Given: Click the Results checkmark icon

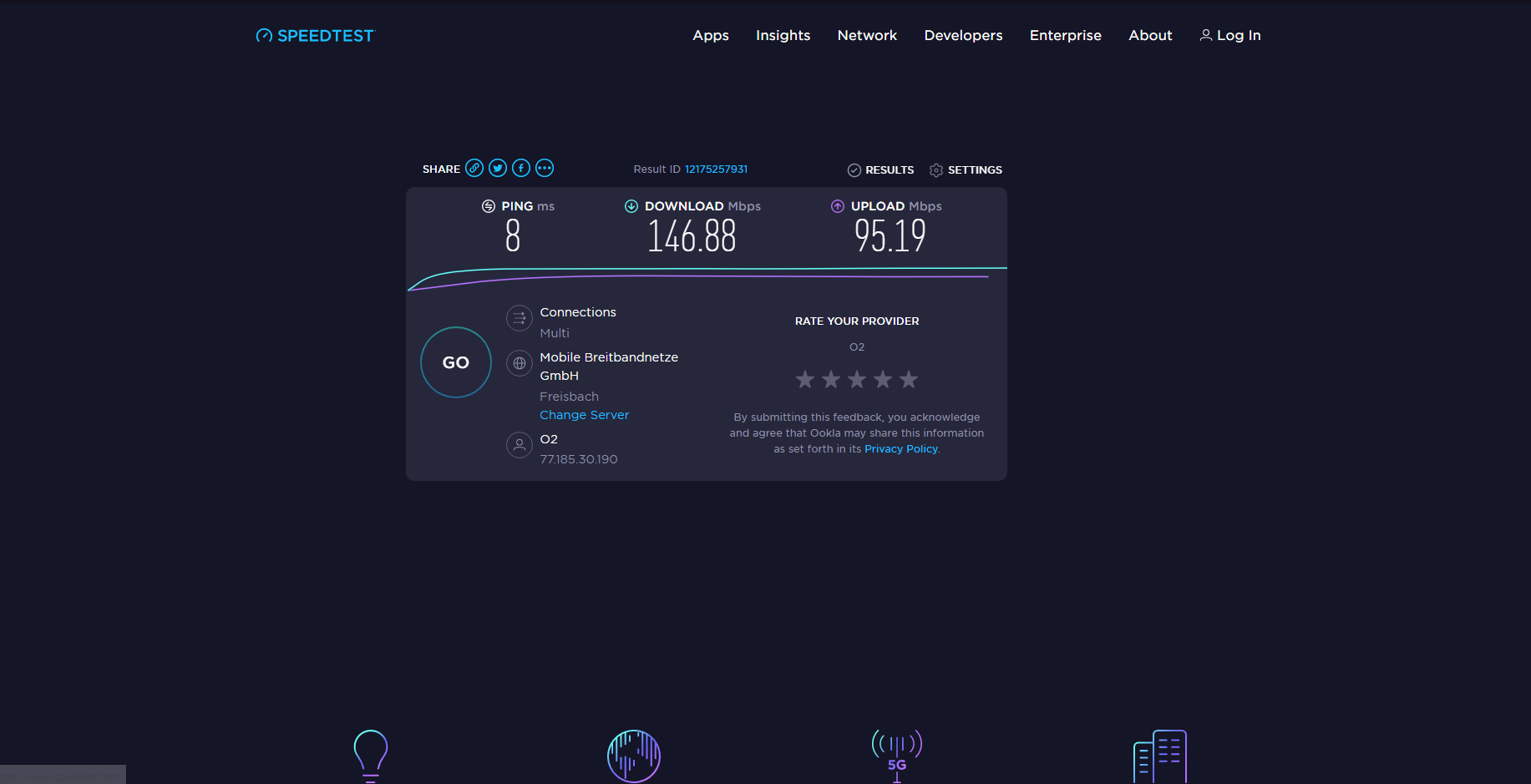Looking at the screenshot, I should [854, 169].
